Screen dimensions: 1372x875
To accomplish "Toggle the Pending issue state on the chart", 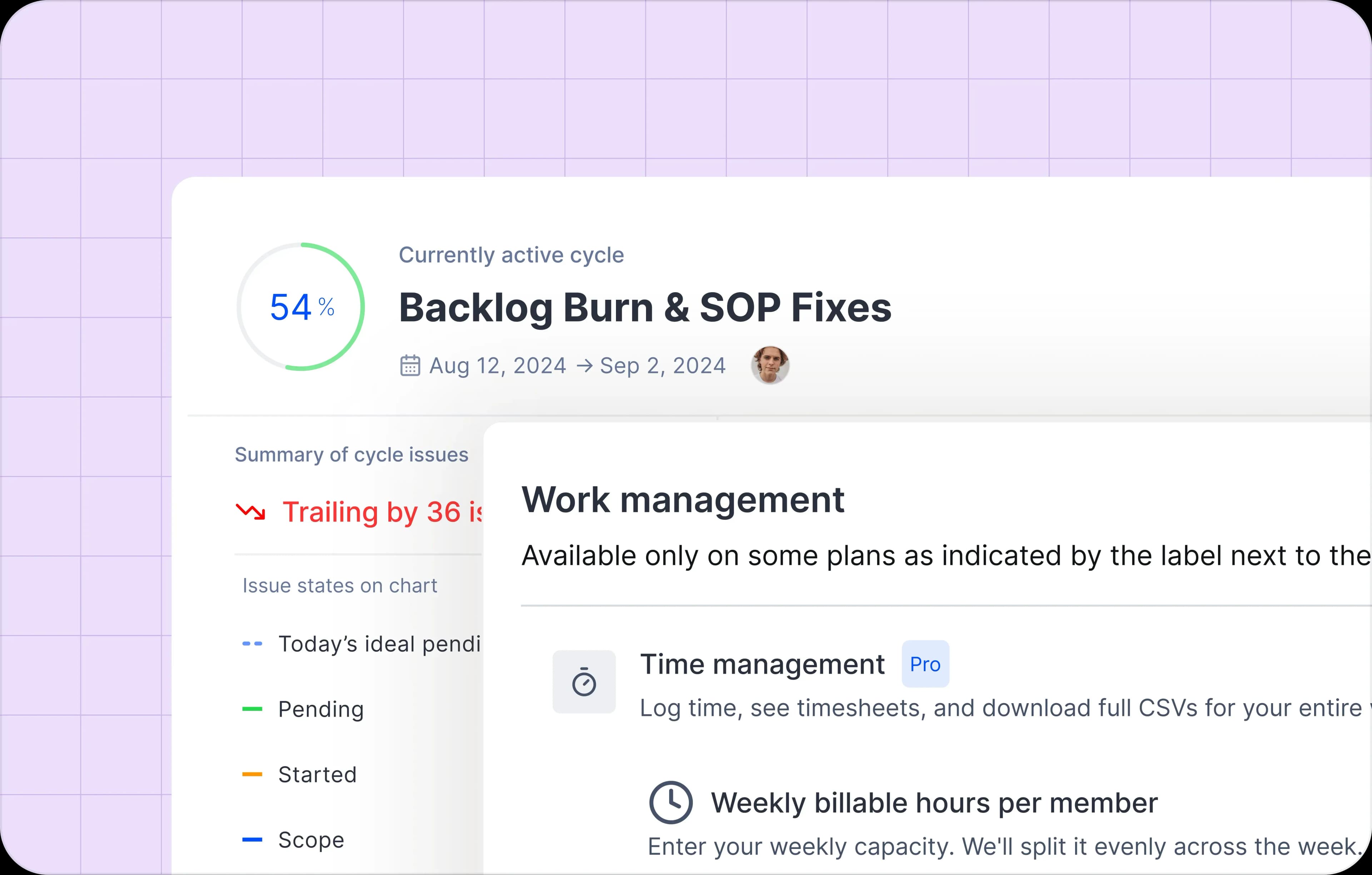I will point(320,709).
